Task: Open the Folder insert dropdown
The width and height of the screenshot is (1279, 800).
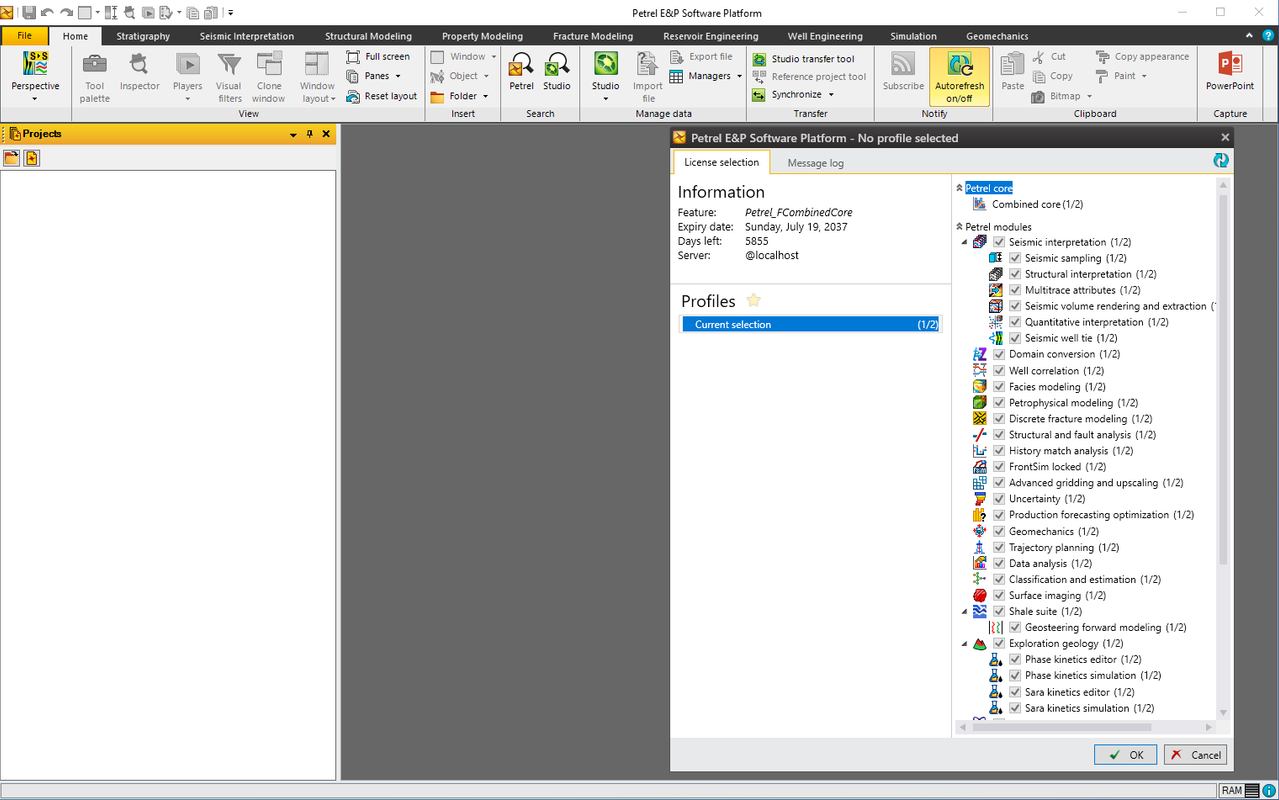Action: [x=460, y=96]
